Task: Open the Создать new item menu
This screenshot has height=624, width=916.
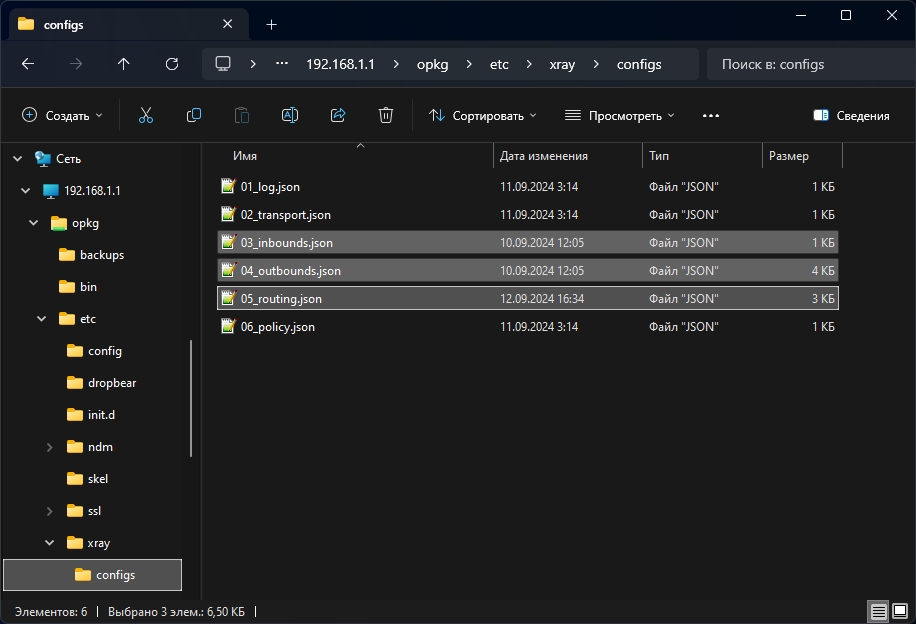Action: point(62,116)
